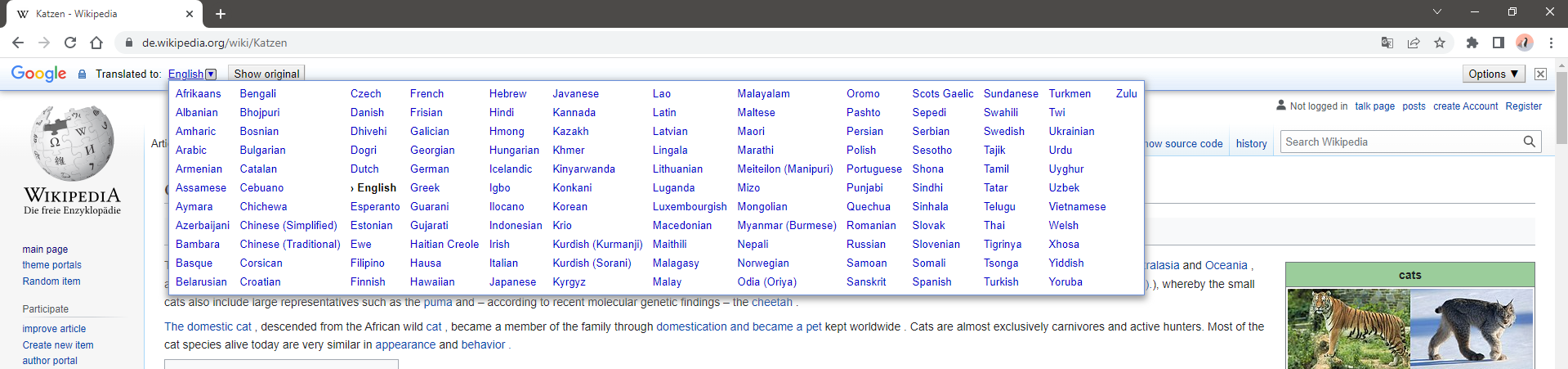Open tab search chevron in title bar
The height and width of the screenshot is (369, 1568).
(1437, 11)
